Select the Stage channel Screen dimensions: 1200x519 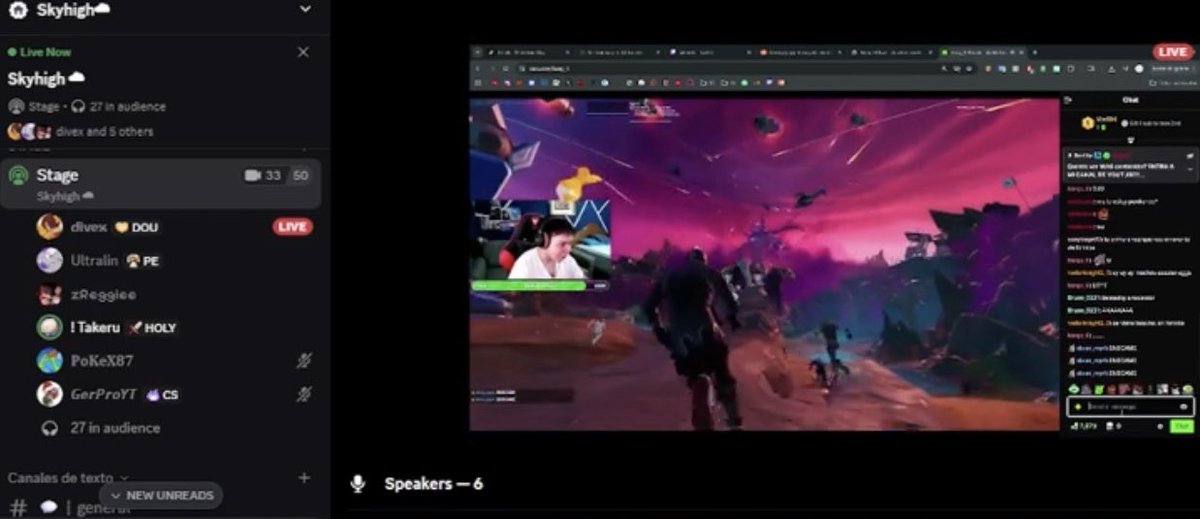coord(160,183)
